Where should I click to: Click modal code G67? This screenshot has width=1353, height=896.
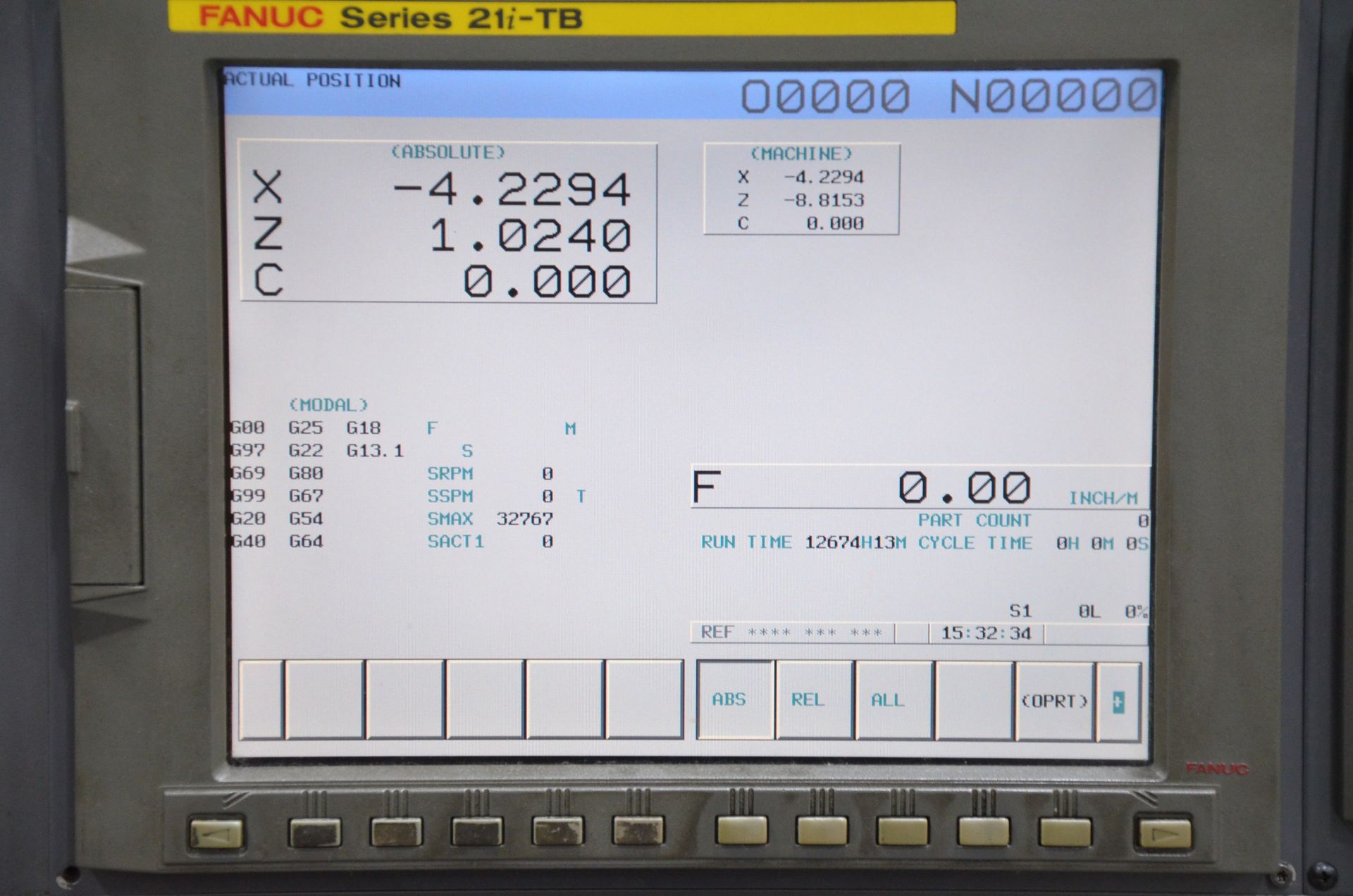pyautogui.click(x=306, y=496)
